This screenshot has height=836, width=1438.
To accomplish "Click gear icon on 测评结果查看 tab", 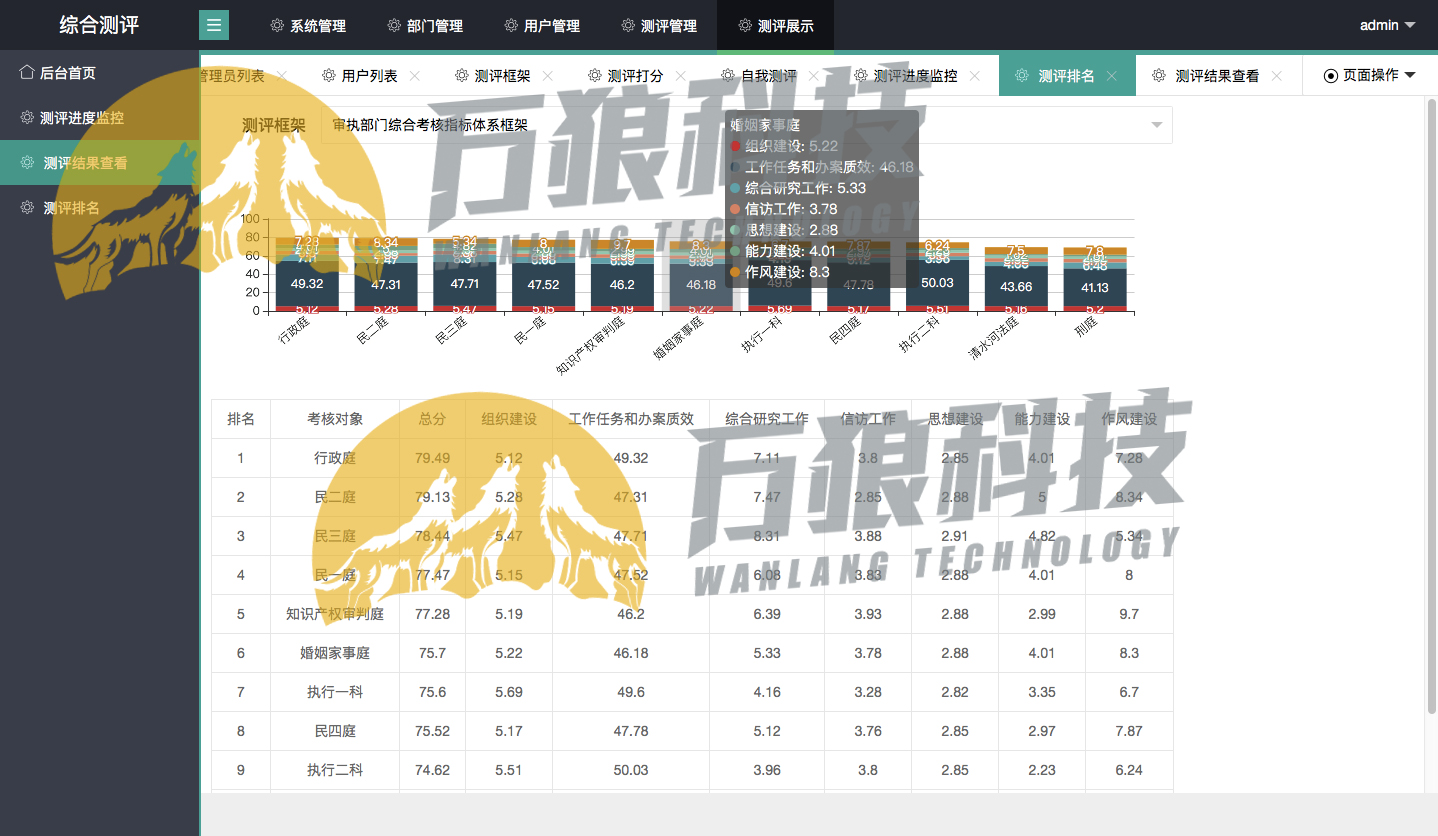I will coord(1159,75).
